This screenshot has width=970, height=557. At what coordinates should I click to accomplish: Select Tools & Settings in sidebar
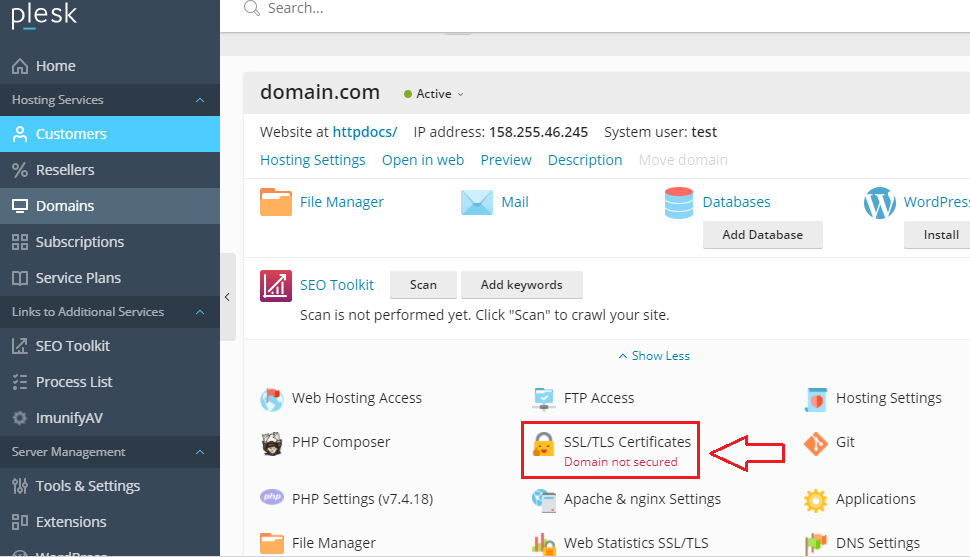(88, 486)
